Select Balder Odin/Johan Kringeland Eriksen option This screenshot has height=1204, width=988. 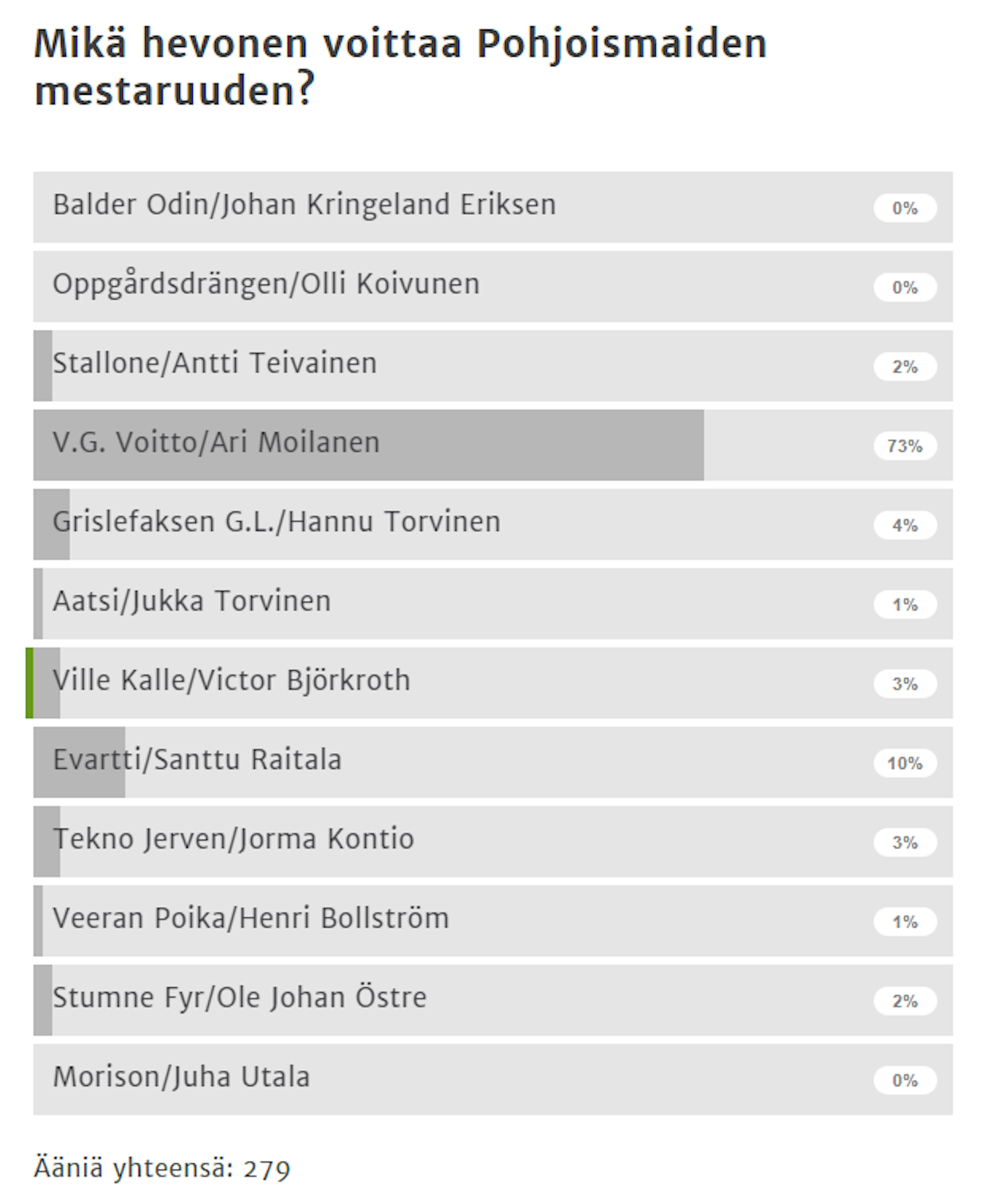[x=492, y=207]
